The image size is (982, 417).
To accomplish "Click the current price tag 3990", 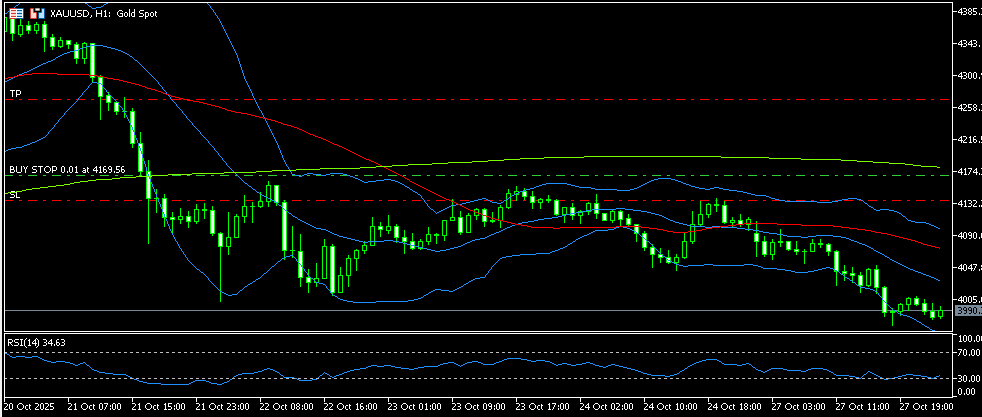I will pos(968,311).
